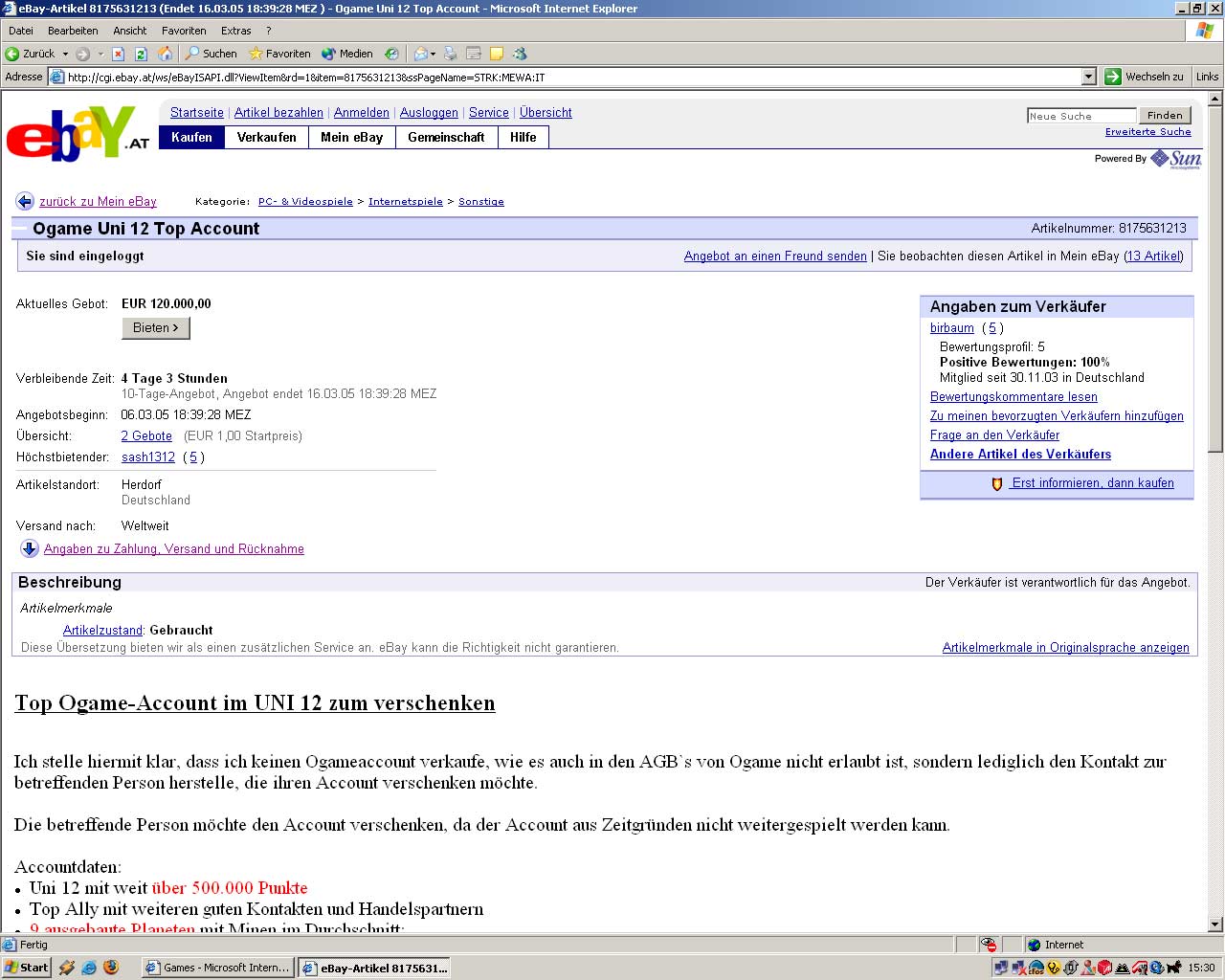Open the ? help menu
This screenshot has height=980, width=1225.
point(269,31)
